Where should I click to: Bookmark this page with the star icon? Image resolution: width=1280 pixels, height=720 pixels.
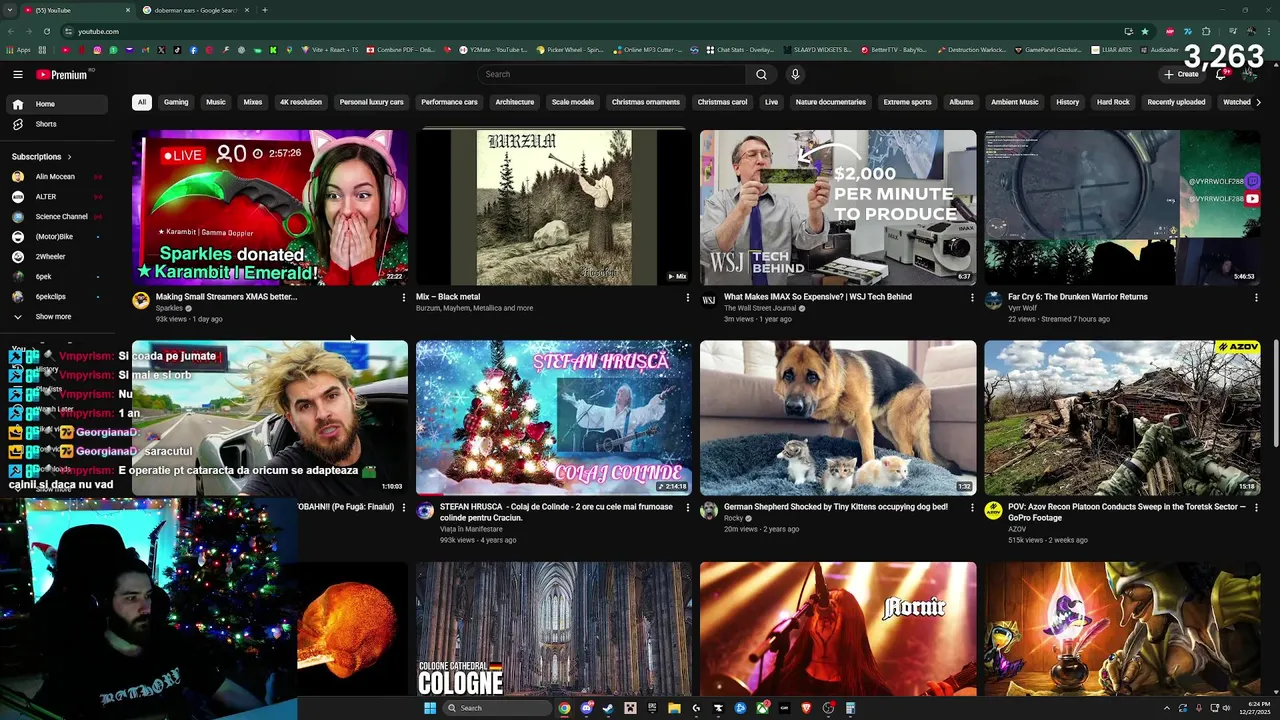click(x=1145, y=31)
